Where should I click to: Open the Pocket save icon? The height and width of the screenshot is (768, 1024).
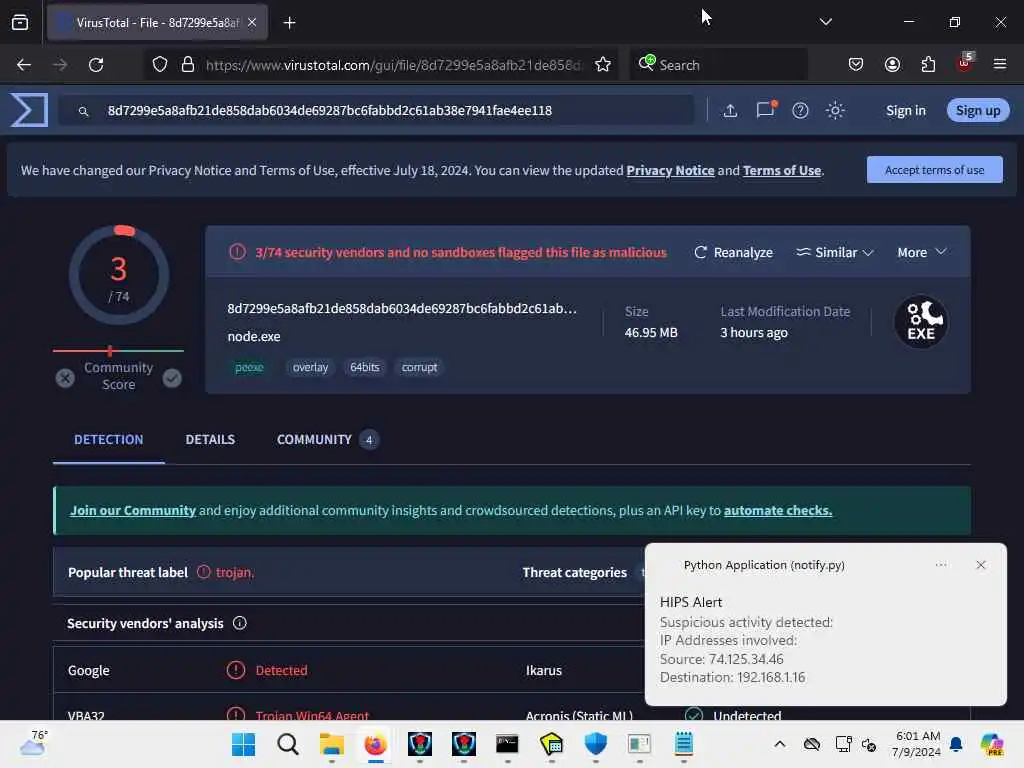pos(856,65)
